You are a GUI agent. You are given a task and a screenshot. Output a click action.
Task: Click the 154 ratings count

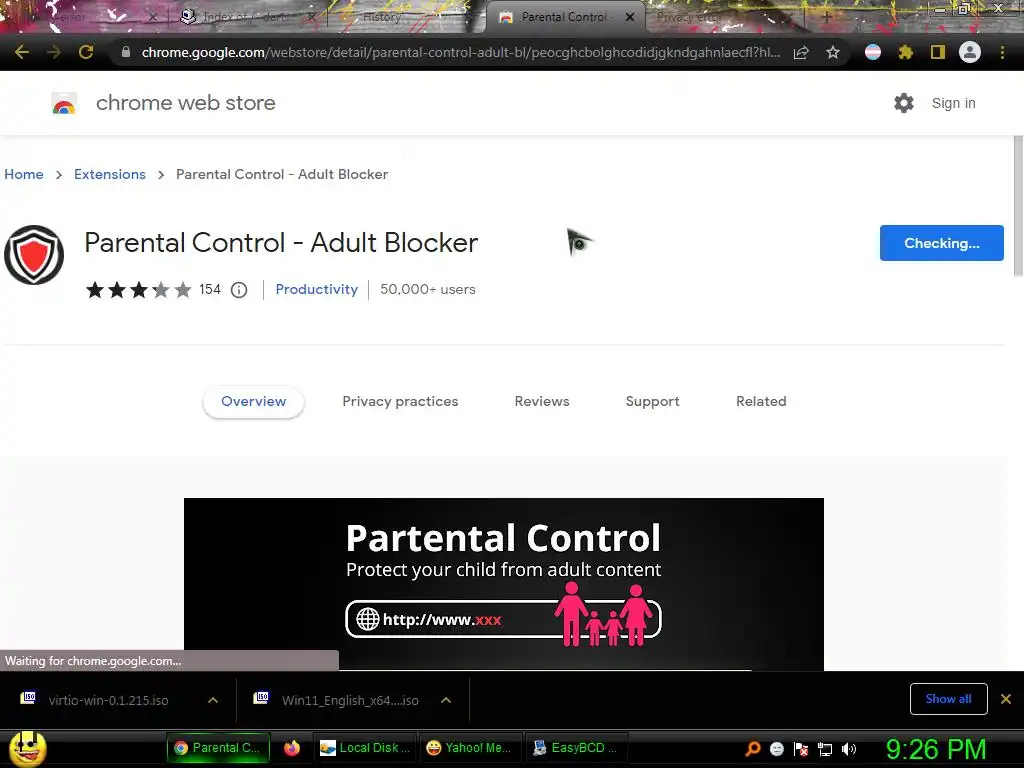click(210, 289)
